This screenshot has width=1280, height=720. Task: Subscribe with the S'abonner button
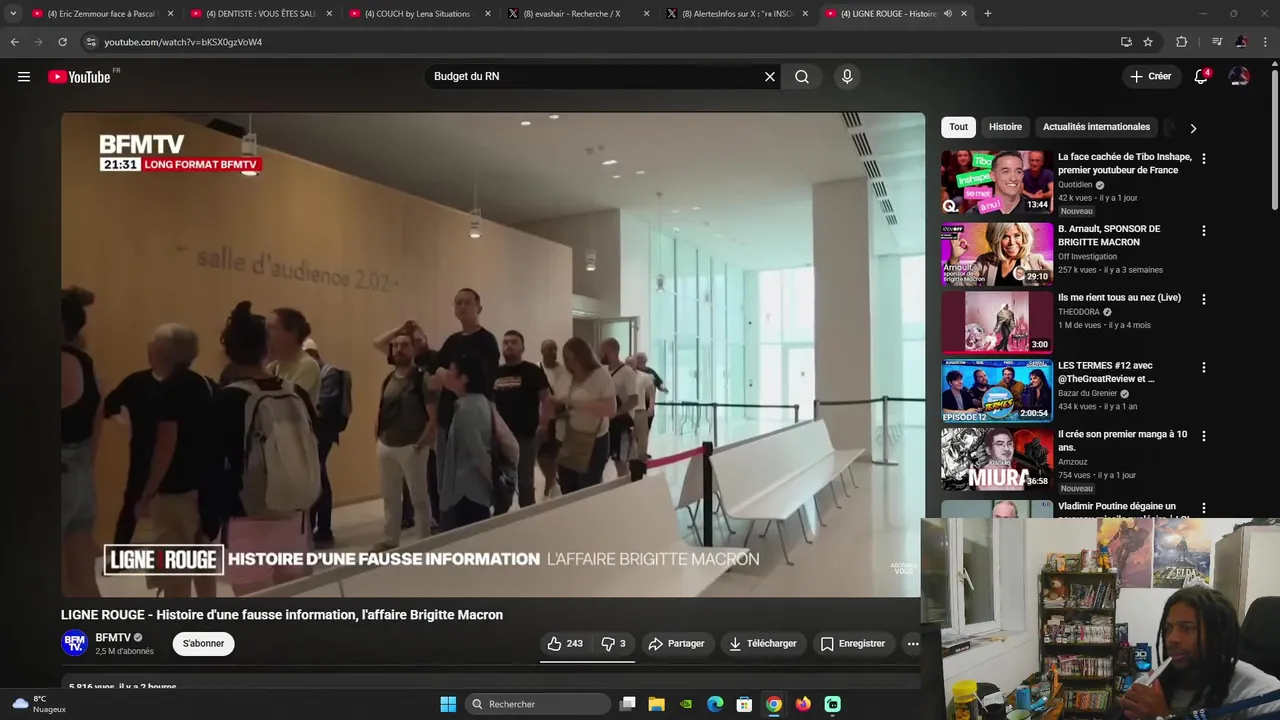(203, 644)
